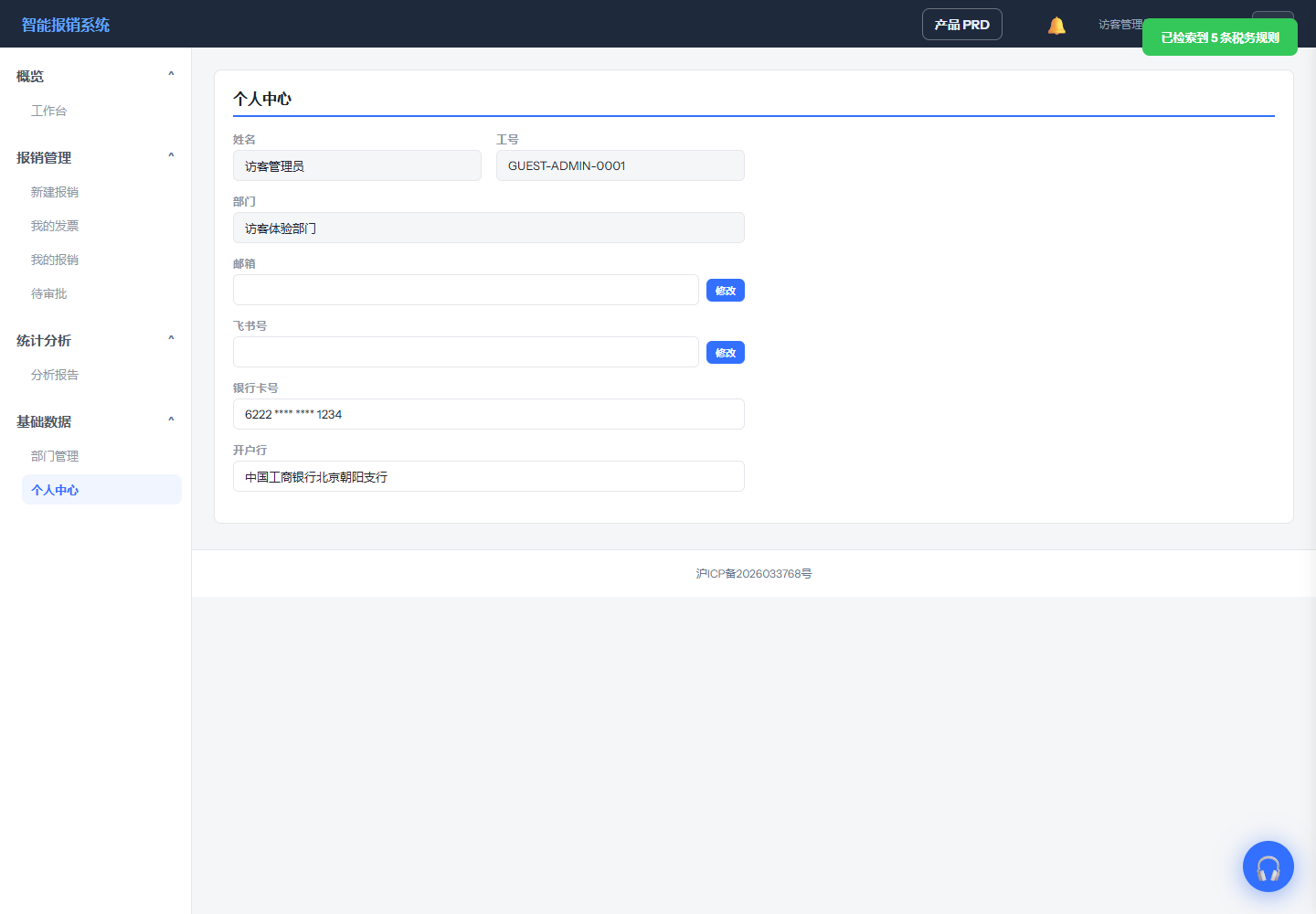Collapse the 统计分析 sidebar section
Image resolution: width=1316 pixels, height=914 pixels.
coord(95,340)
